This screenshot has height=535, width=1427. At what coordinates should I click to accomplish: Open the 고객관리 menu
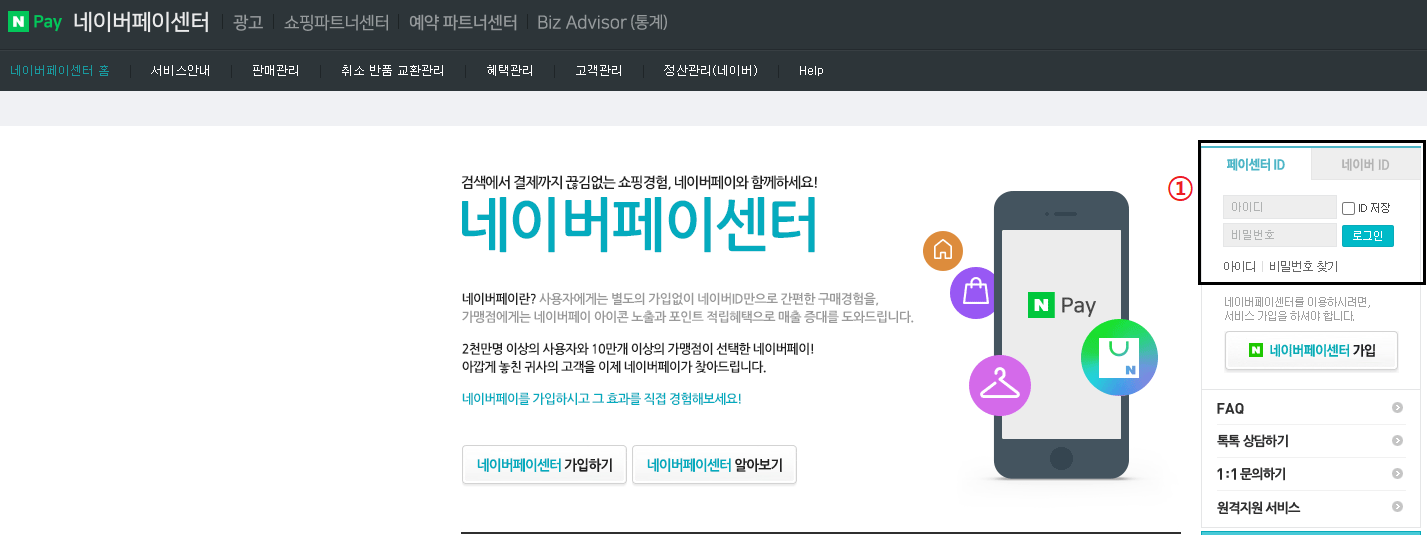coord(598,71)
